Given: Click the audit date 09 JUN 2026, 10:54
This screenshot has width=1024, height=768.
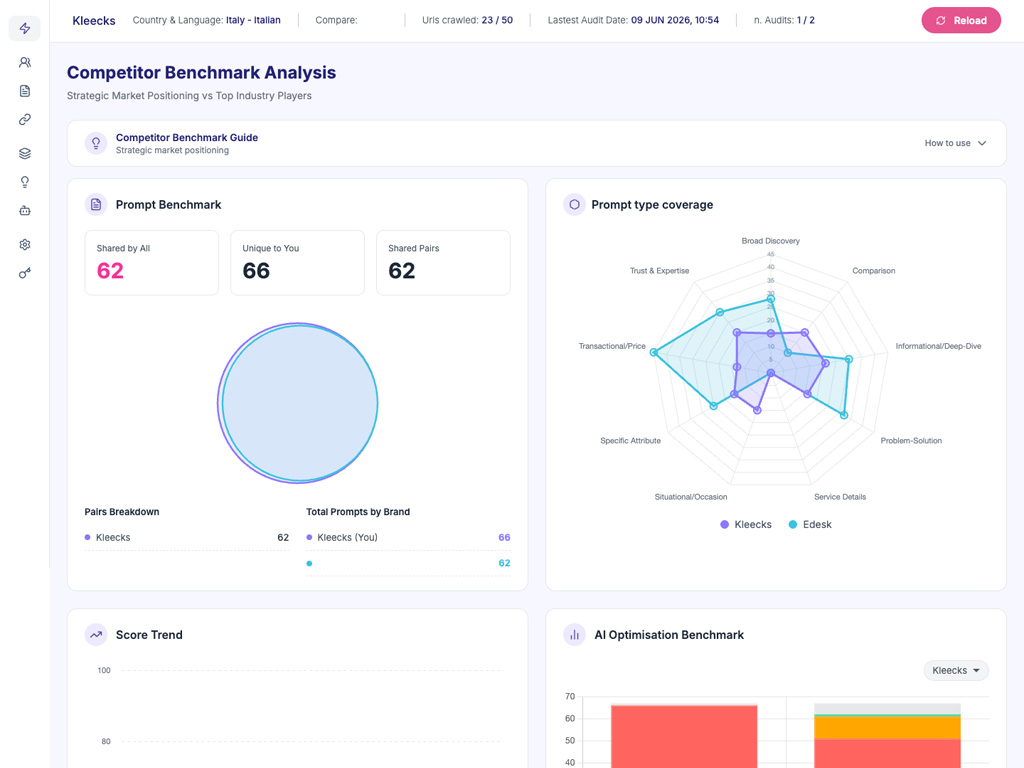Looking at the screenshot, I should 675,20.
